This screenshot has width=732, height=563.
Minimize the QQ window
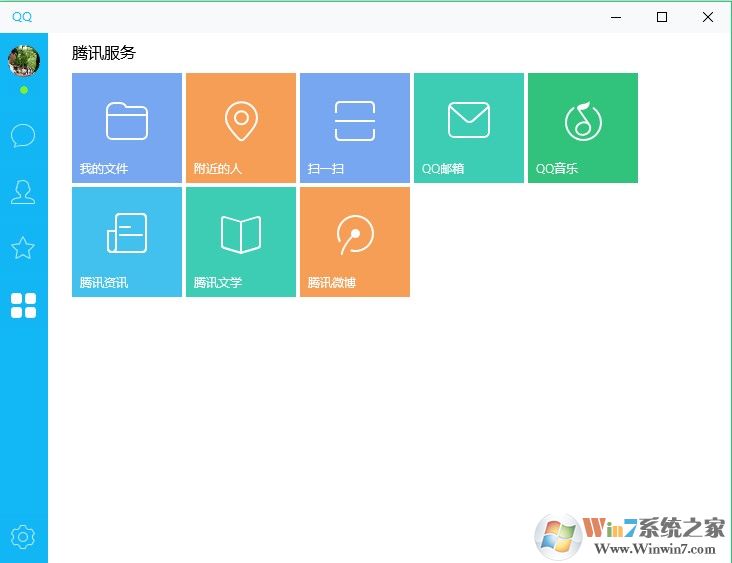(x=615, y=17)
